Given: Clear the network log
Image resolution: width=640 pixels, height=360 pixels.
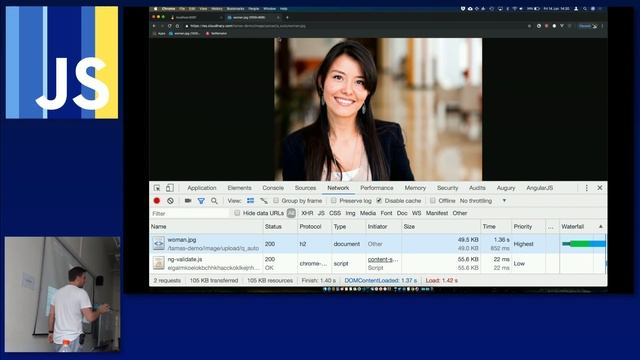Looking at the screenshot, I should [x=170, y=201].
